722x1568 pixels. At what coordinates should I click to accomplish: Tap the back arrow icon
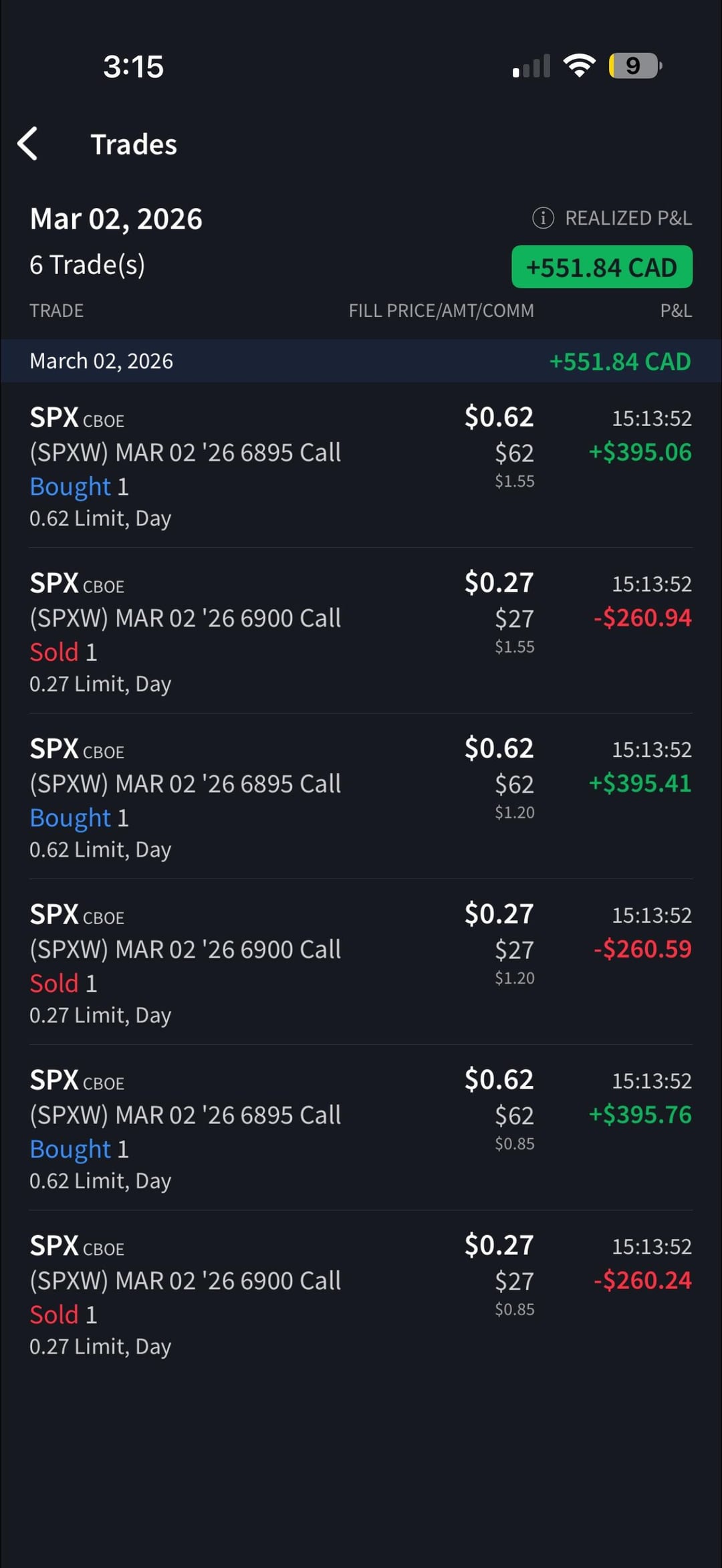coord(28,144)
